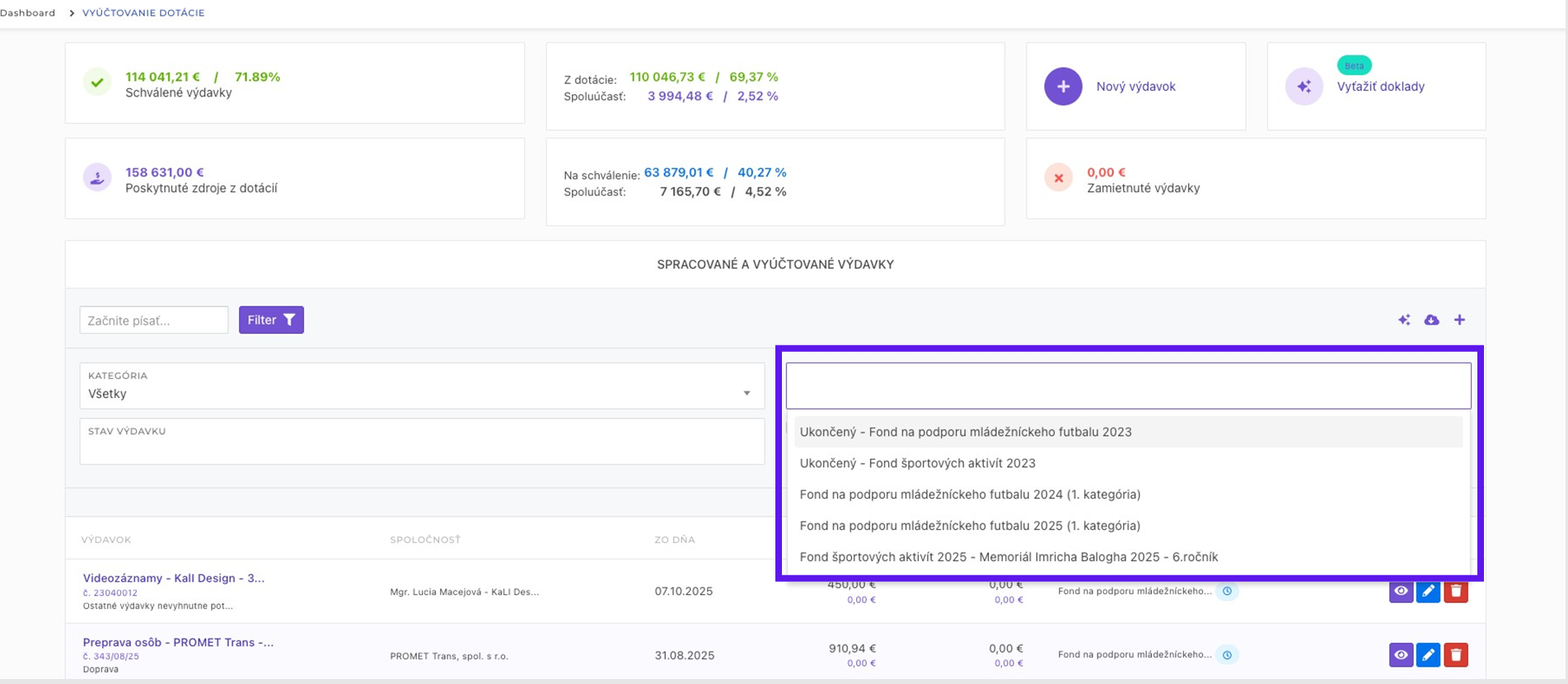This screenshot has width=1568, height=684.
Task: Click the purple plus Nový výdavok icon
Action: tap(1063, 87)
